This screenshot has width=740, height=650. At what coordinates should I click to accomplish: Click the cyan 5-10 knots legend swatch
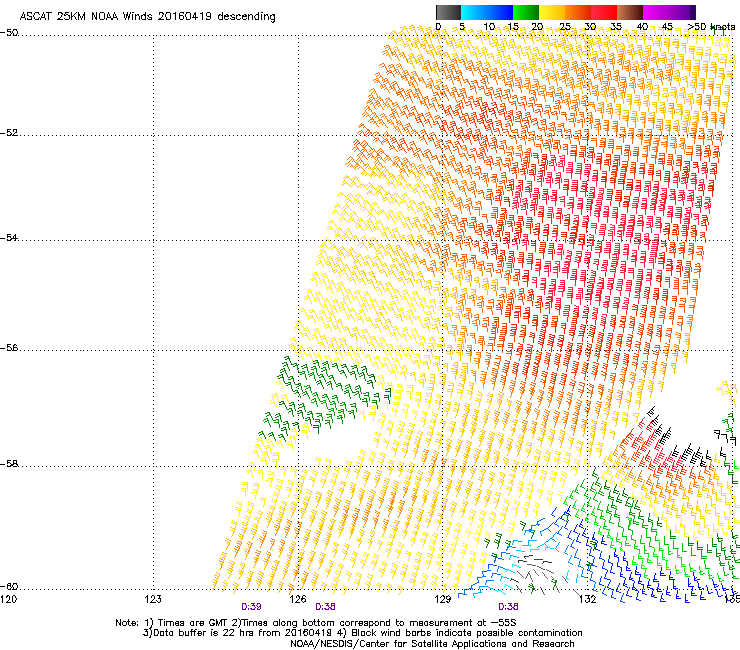click(x=474, y=12)
